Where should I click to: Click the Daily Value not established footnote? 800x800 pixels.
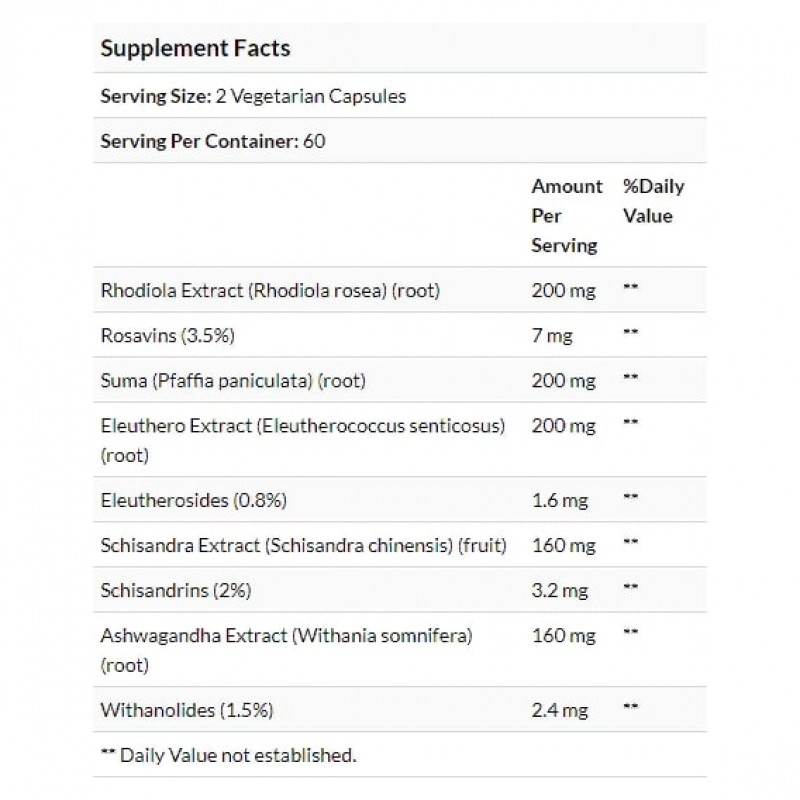(x=228, y=755)
